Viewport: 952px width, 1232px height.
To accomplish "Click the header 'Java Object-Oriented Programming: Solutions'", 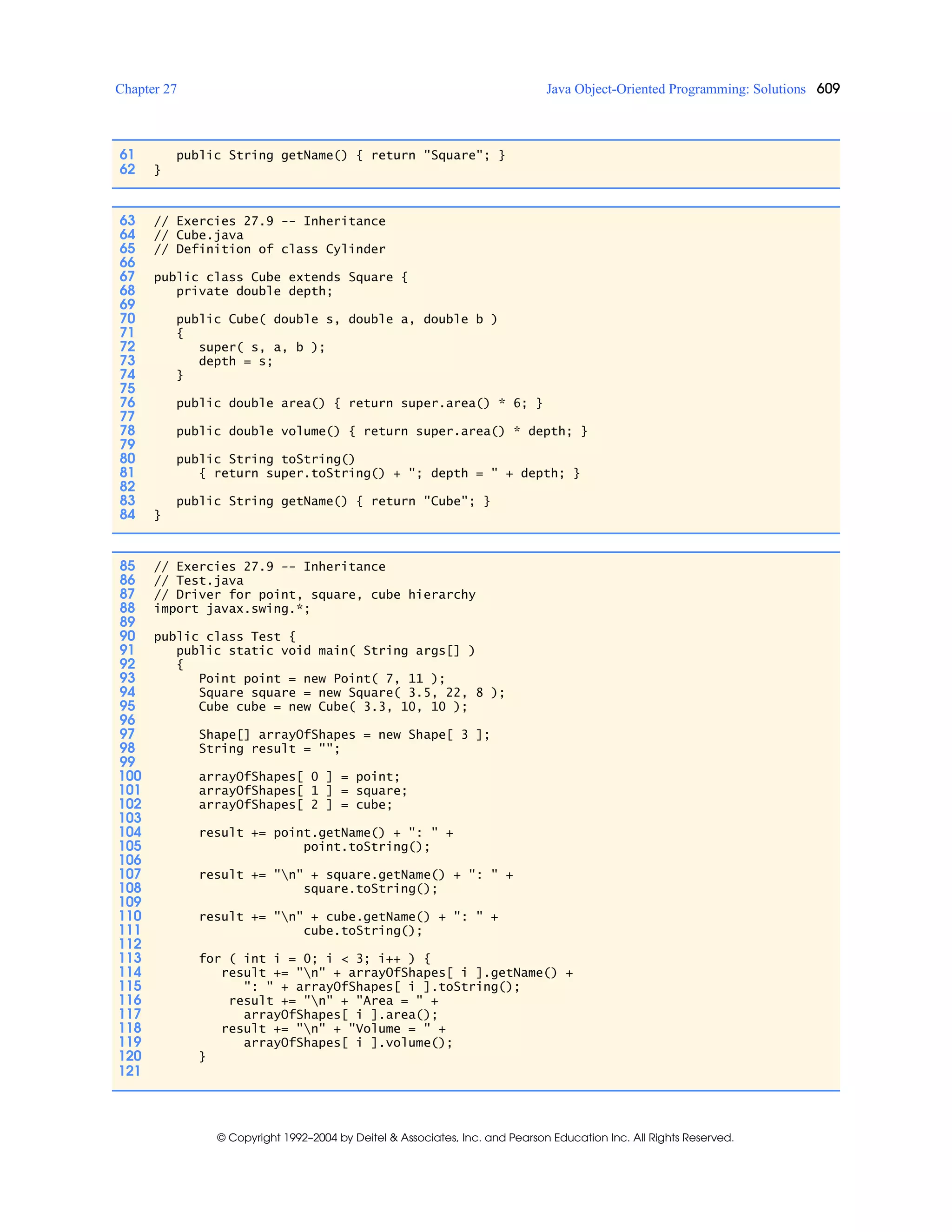I will tap(675, 89).
